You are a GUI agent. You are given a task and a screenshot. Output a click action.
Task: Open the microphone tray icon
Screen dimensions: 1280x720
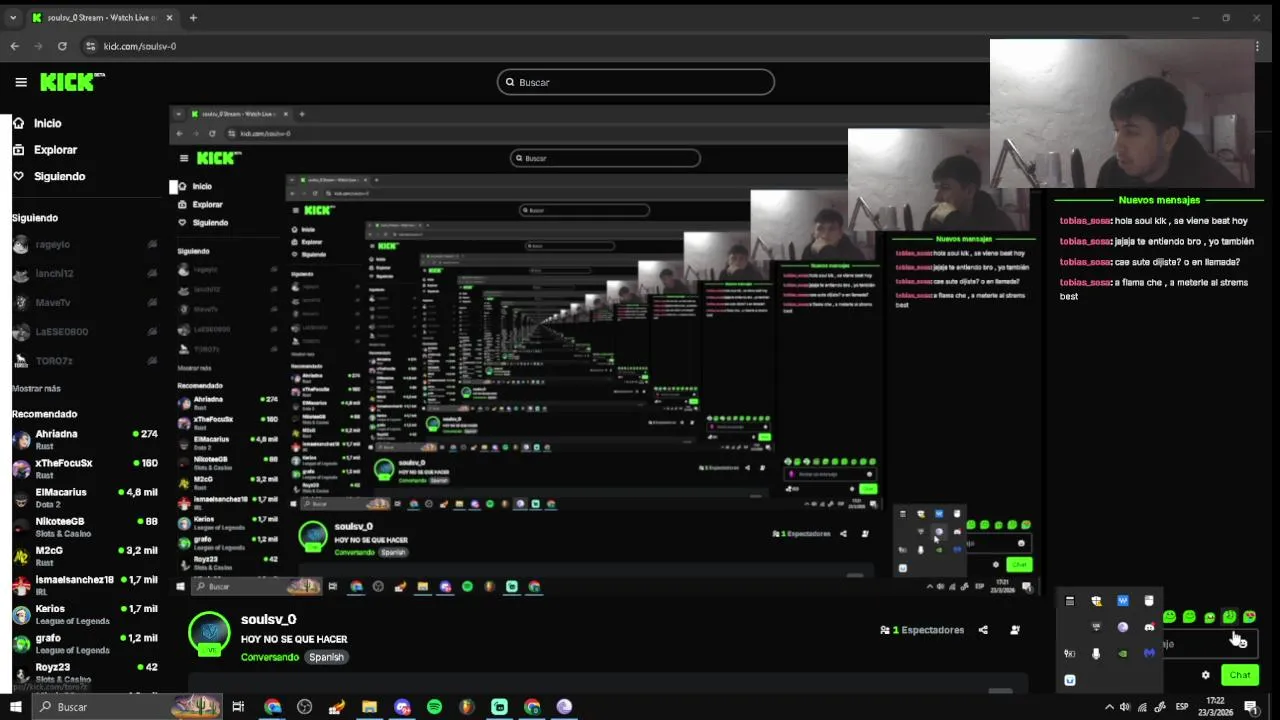(1096, 654)
